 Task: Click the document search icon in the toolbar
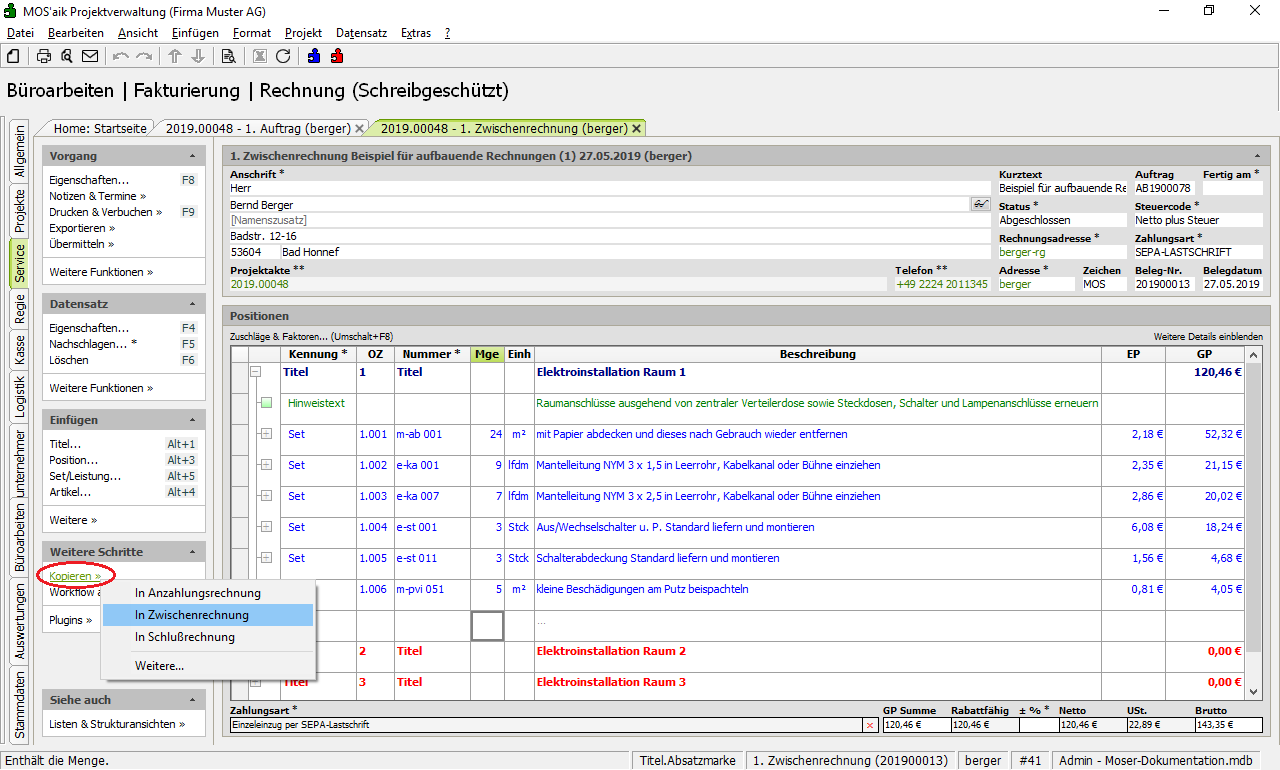[x=228, y=56]
